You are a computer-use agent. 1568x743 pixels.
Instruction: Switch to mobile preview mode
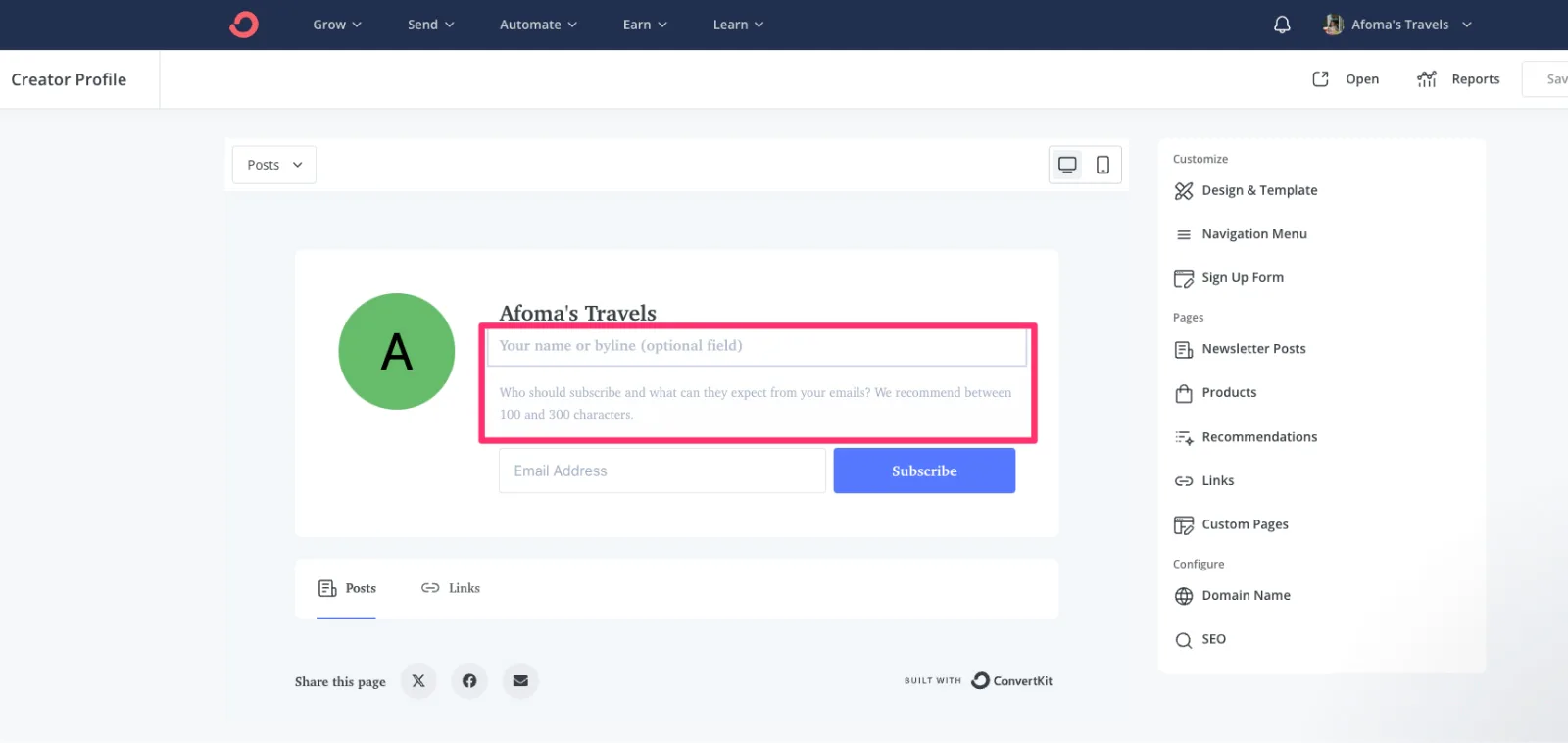pos(1102,165)
